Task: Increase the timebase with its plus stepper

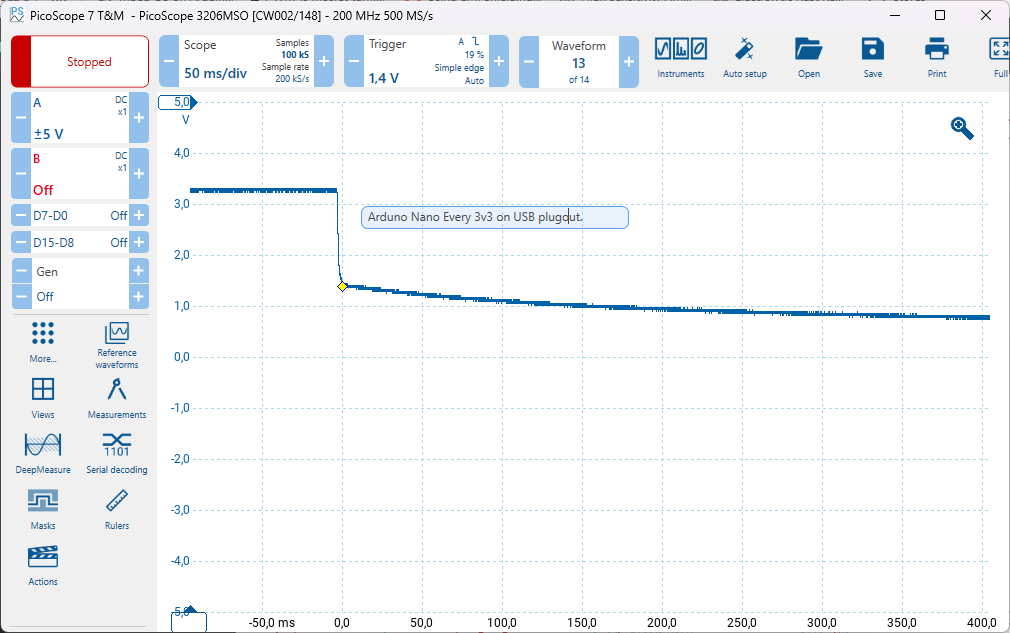Action: (322, 61)
